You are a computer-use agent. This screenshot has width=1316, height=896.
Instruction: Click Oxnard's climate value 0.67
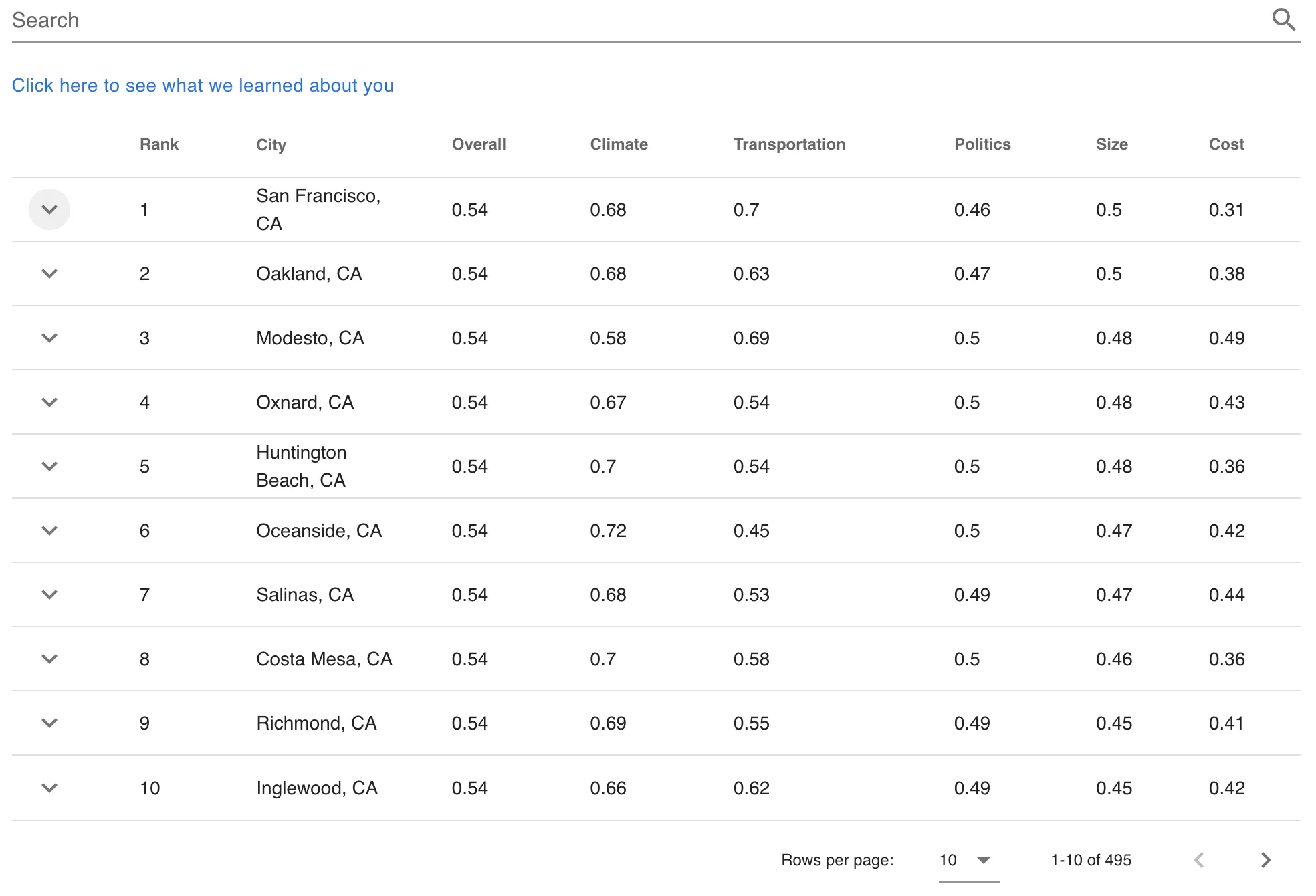point(608,402)
